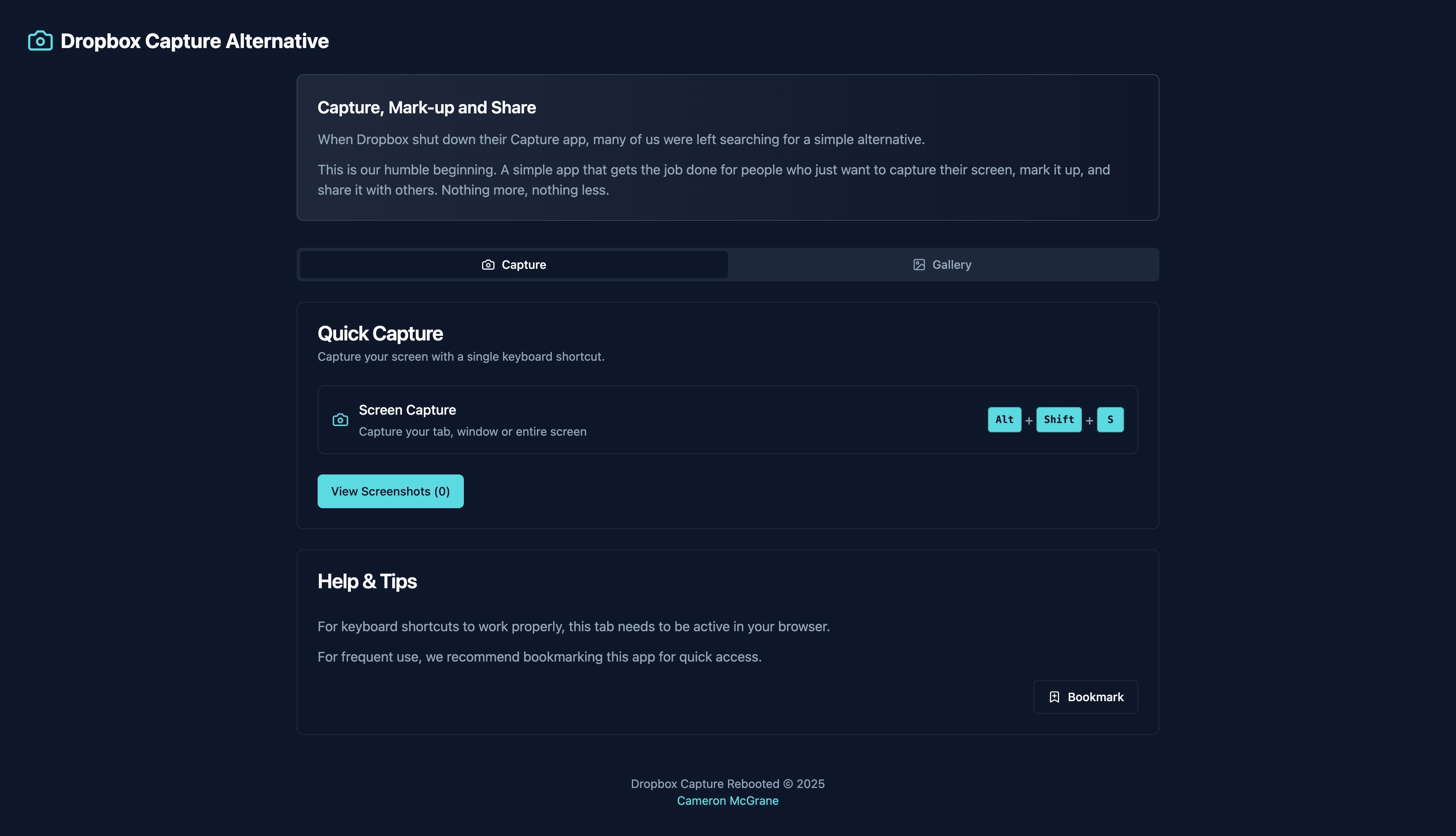Click the Shift key badge
Viewport: 1456px width, 836px height.
[x=1059, y=420]
